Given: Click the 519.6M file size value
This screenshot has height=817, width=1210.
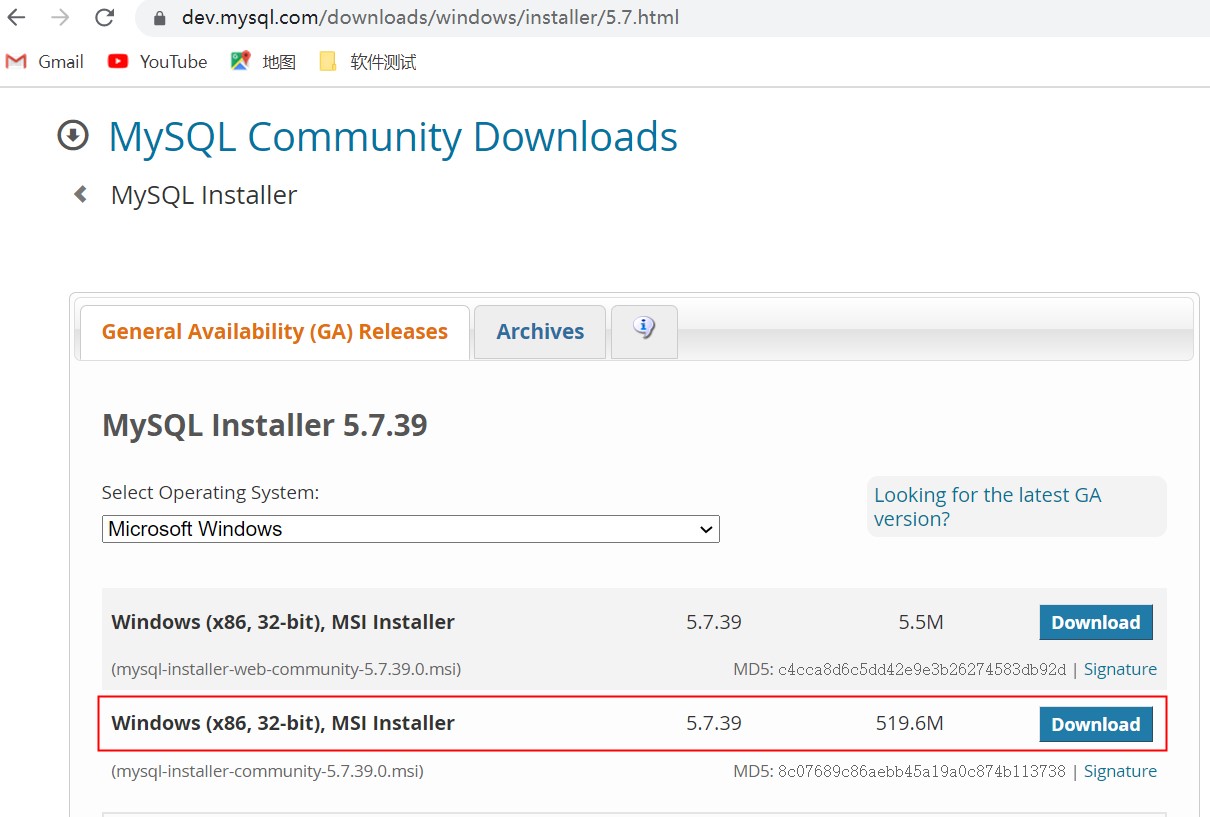Looking at the screenshot, I should point(910,723).
